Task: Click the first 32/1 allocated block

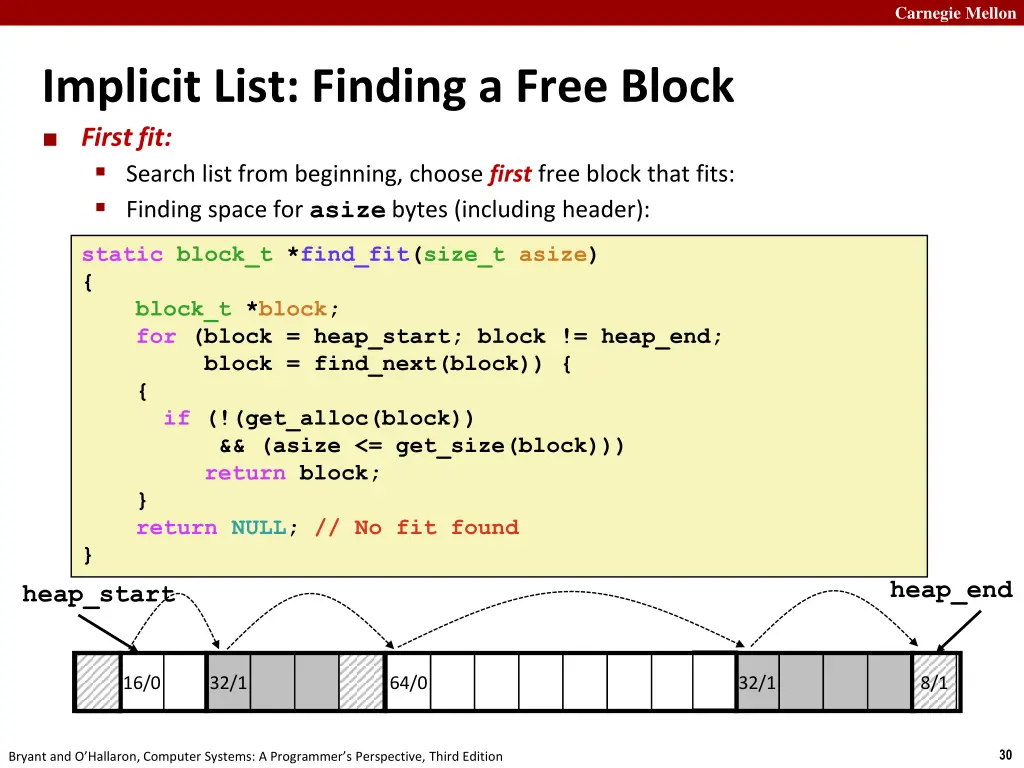Action: [x=273, y=682]
